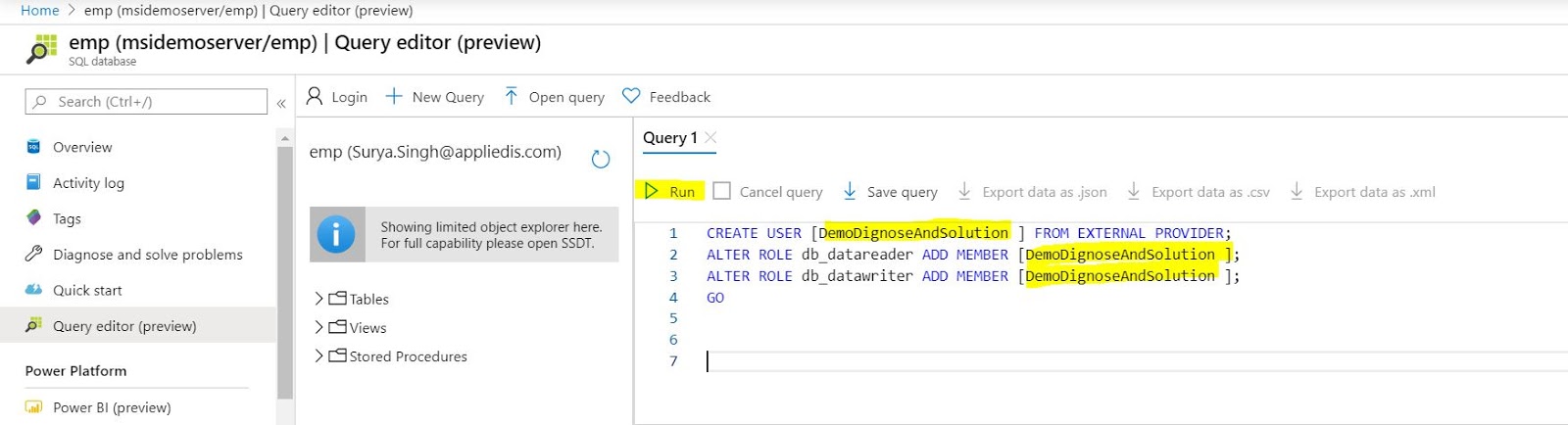The height and width of the screenshot is (425, 1568).
Task: Click the upload arrow icon for Open query
Action: (x=512, y=96)
